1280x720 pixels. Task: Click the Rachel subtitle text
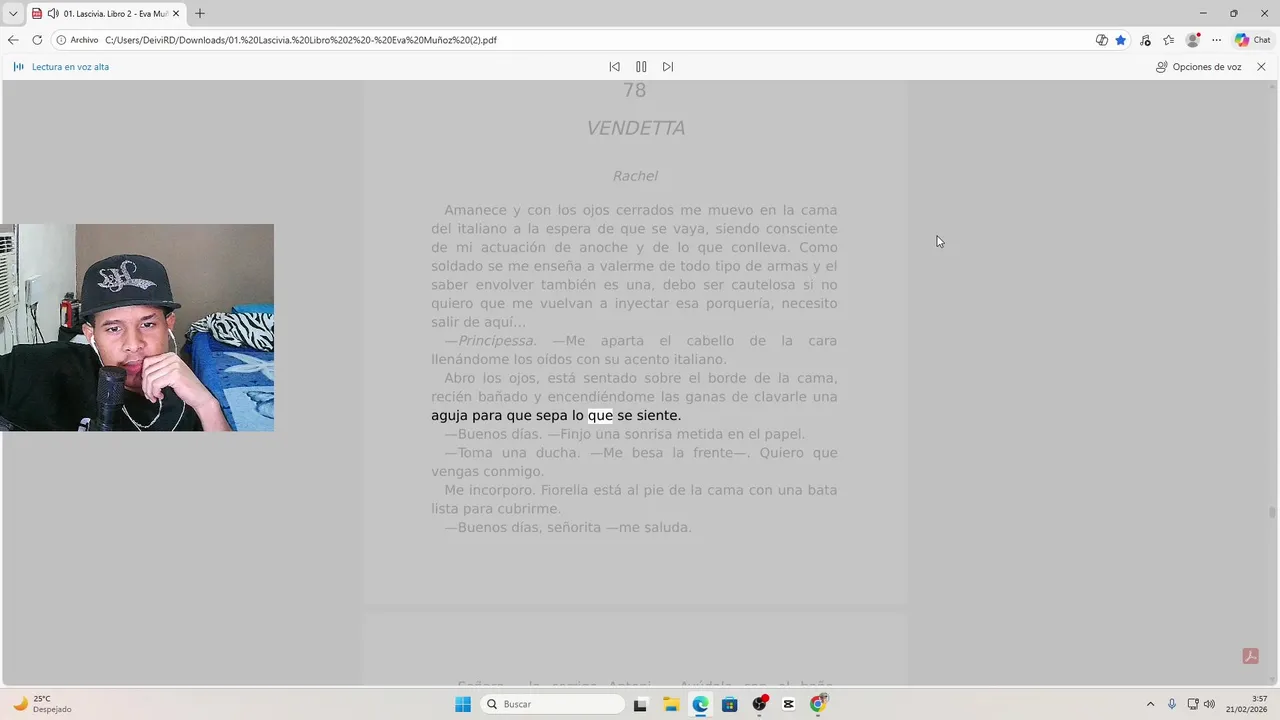pyautogui.click(x=635, y=176)
